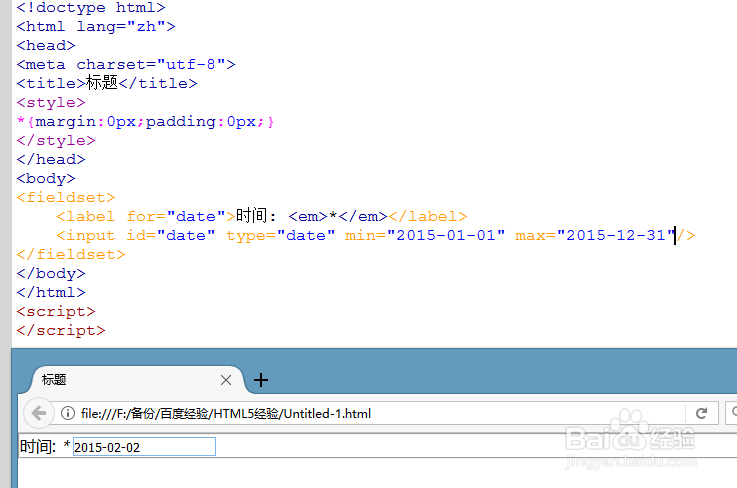Click the opening <fieldset> tag line
Screen dimensions: 737x488
66,197
